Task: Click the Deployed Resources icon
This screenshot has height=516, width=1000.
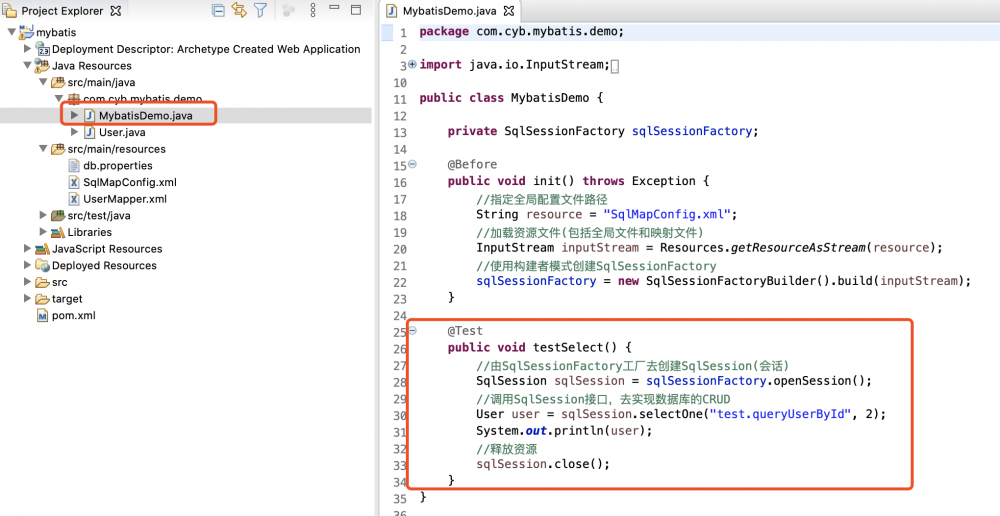Action: click(42, 265)
